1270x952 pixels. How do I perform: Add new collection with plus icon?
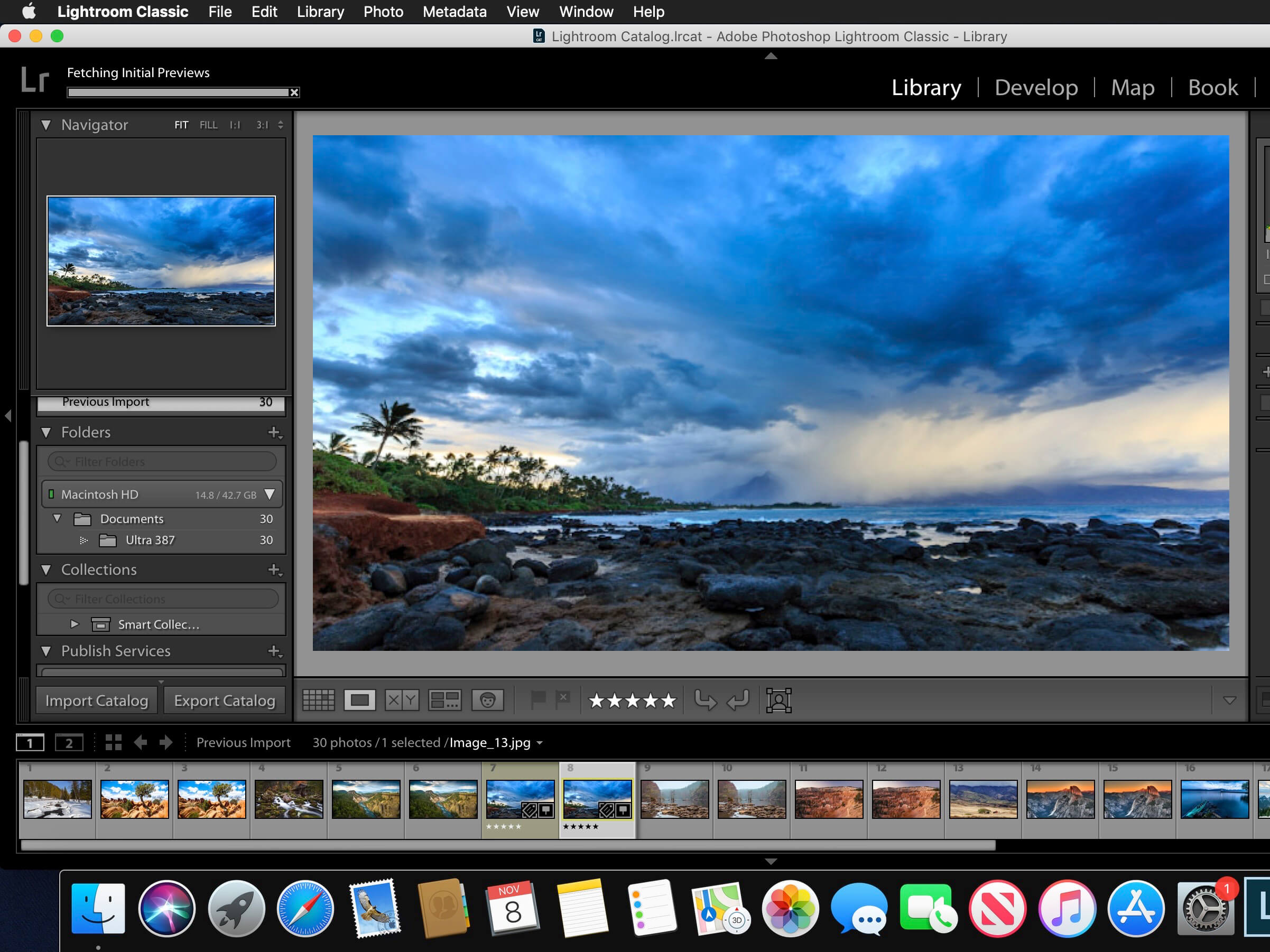click(275, 570)
